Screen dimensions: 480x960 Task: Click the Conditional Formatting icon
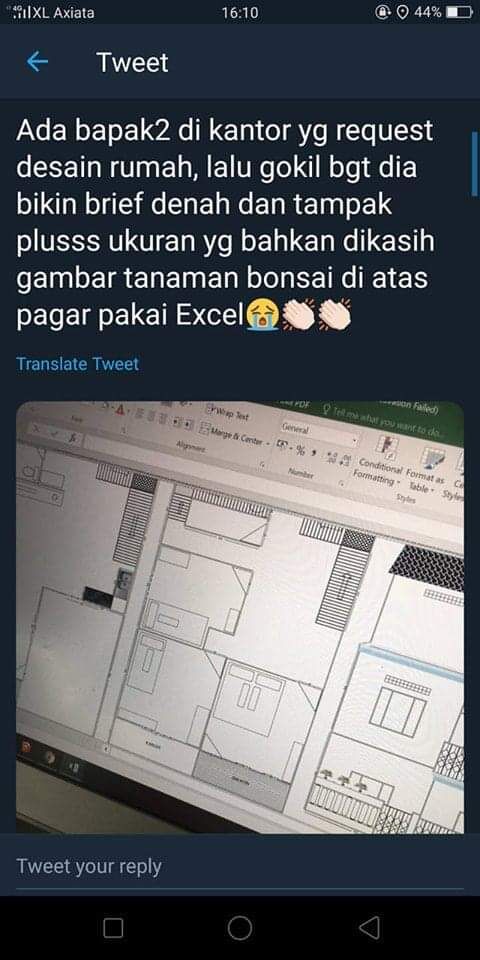click(386, 449)
